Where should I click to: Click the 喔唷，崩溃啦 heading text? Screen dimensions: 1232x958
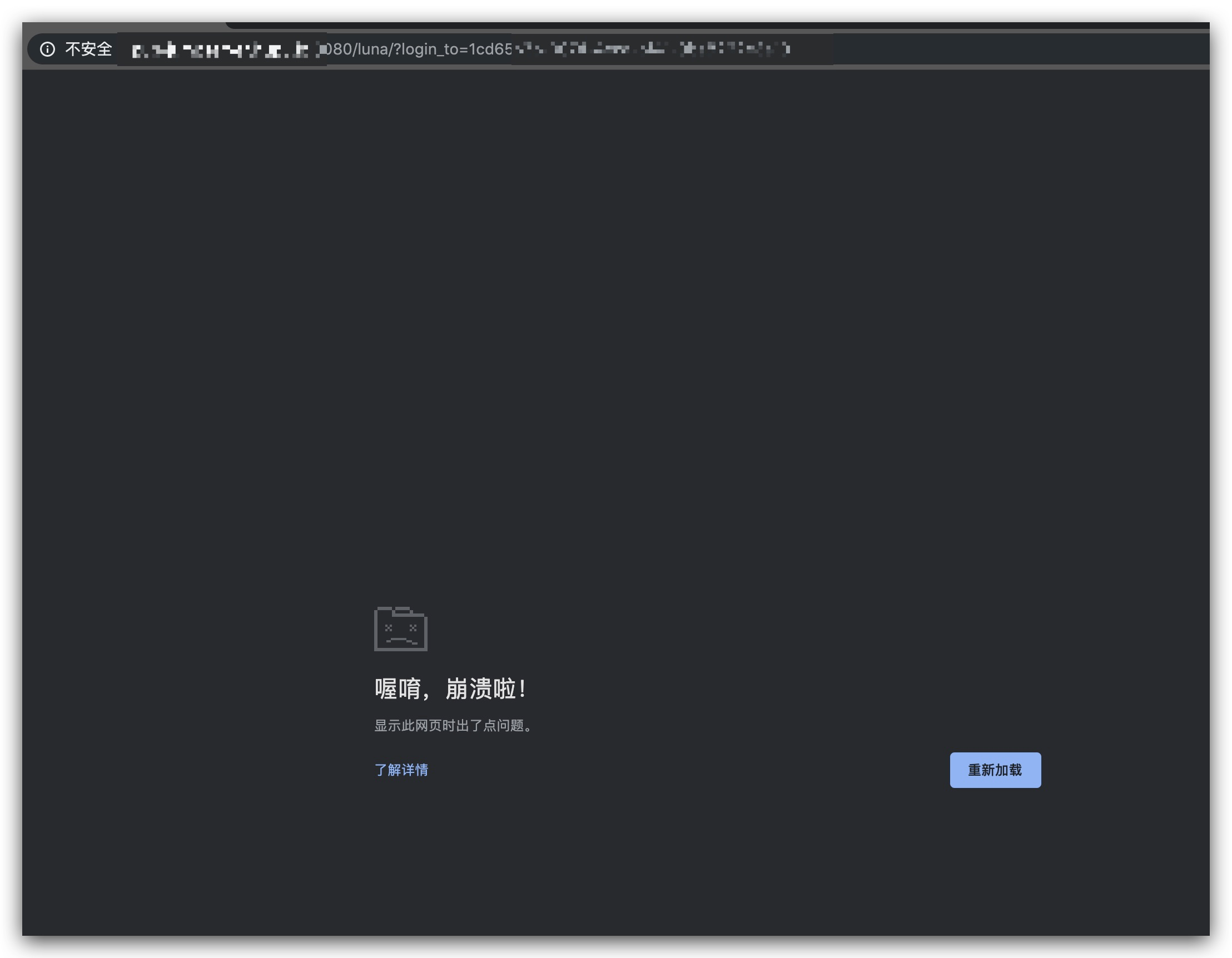tap(451, 688)
